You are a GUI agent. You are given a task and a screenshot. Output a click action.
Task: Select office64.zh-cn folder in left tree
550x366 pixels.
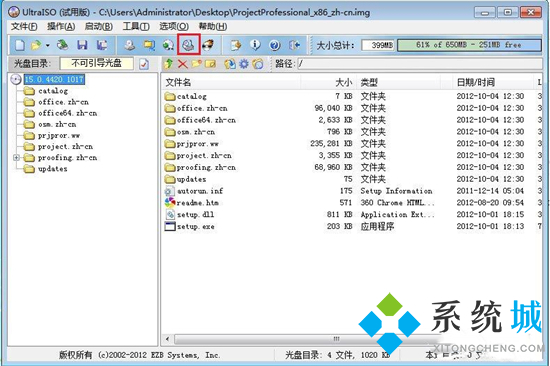[x=67, y=113]
